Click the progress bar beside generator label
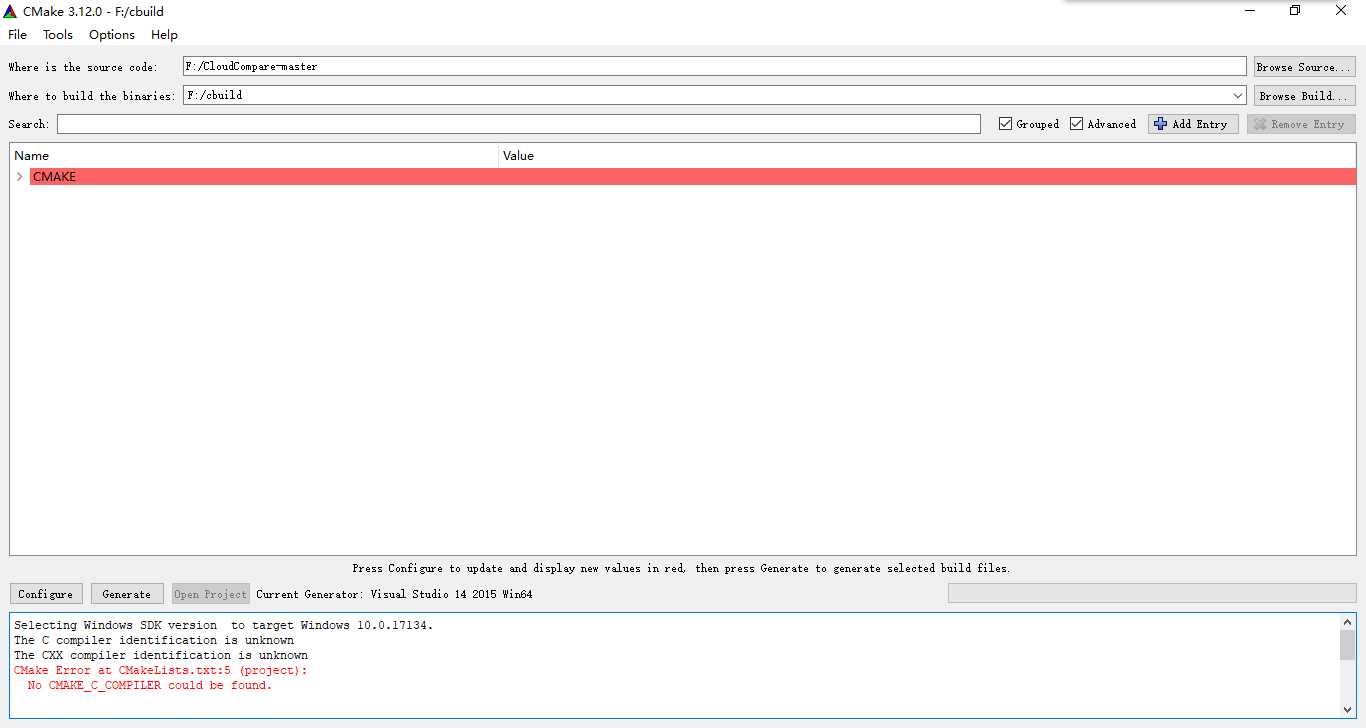This screenshot has width=1366, height=728. point(1152,593)
